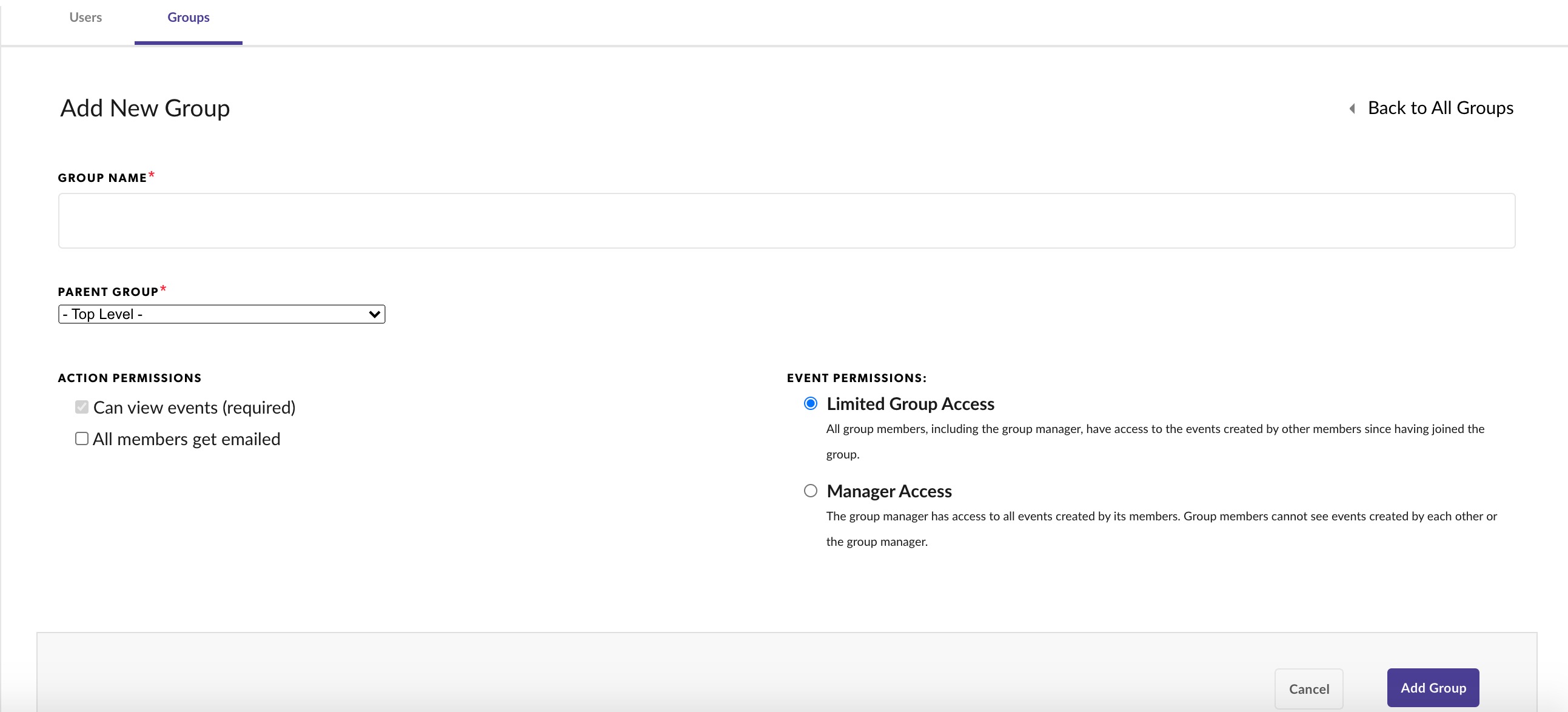This screenshot has height=712, width=1568.
Task: Click the disabled Can view events checkbox
Action: [x=82, y=407]
